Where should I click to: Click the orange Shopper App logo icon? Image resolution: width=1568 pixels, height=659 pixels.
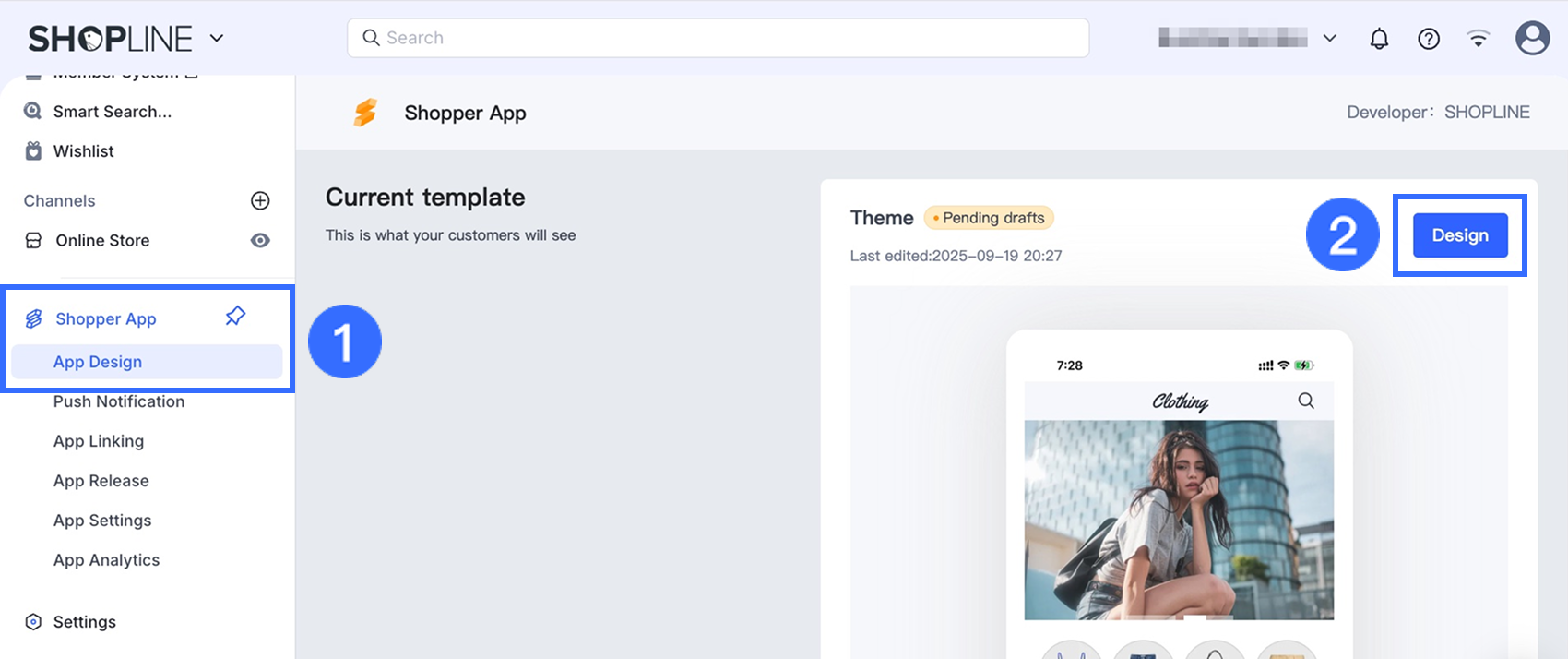tap(365, 113)
